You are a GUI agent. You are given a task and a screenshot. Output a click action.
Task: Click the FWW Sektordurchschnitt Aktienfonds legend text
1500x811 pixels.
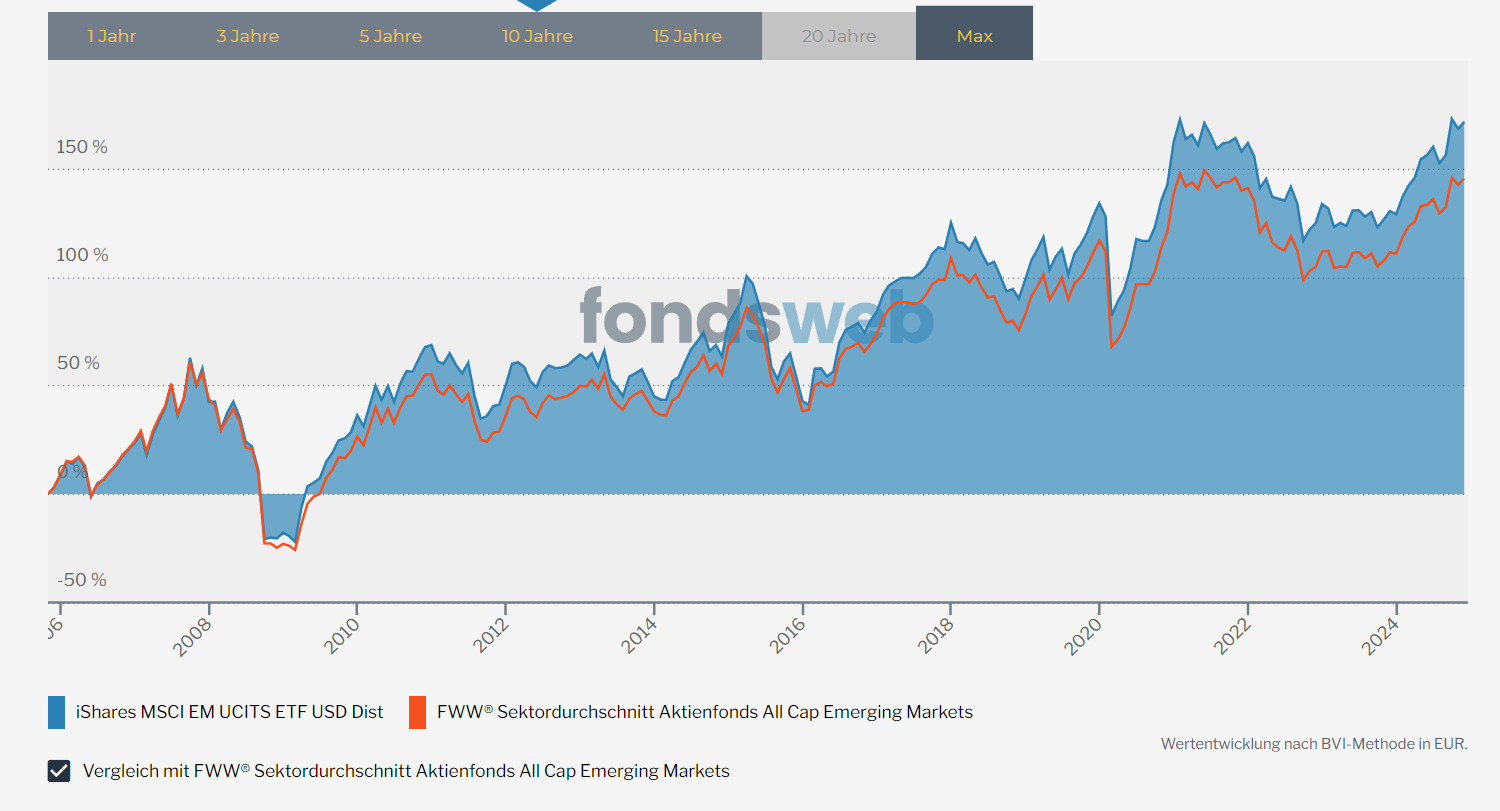point(704,712)
